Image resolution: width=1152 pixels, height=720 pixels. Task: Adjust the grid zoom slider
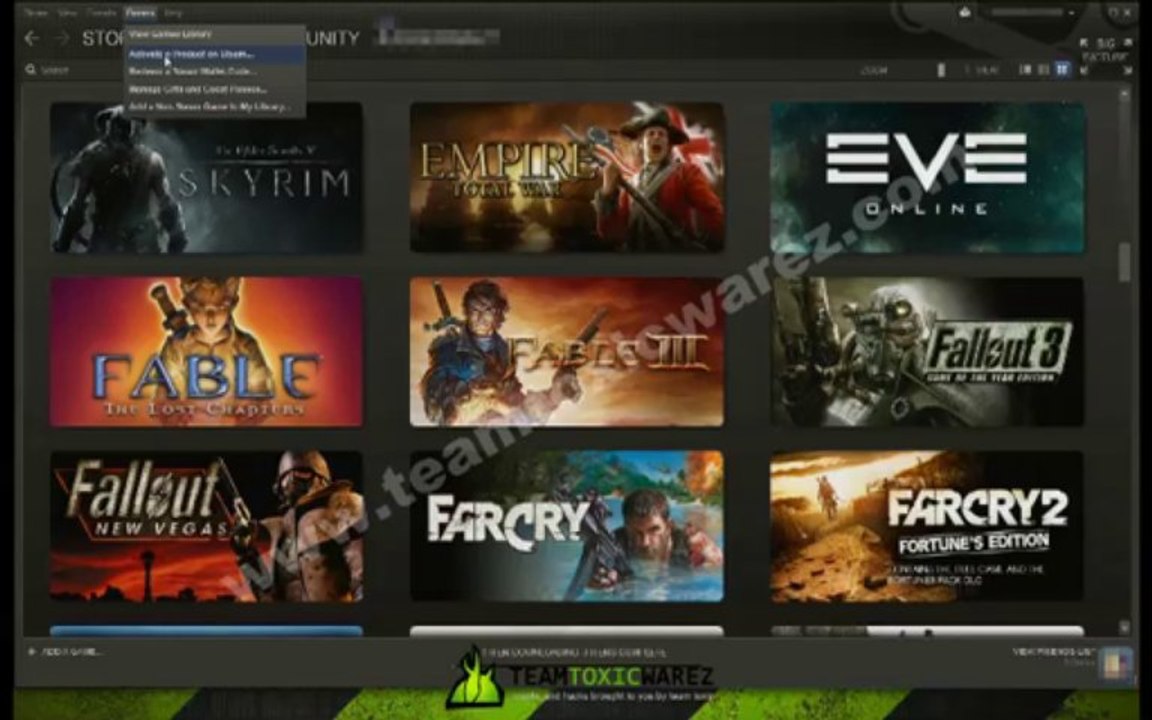click(x=941, y=70)
